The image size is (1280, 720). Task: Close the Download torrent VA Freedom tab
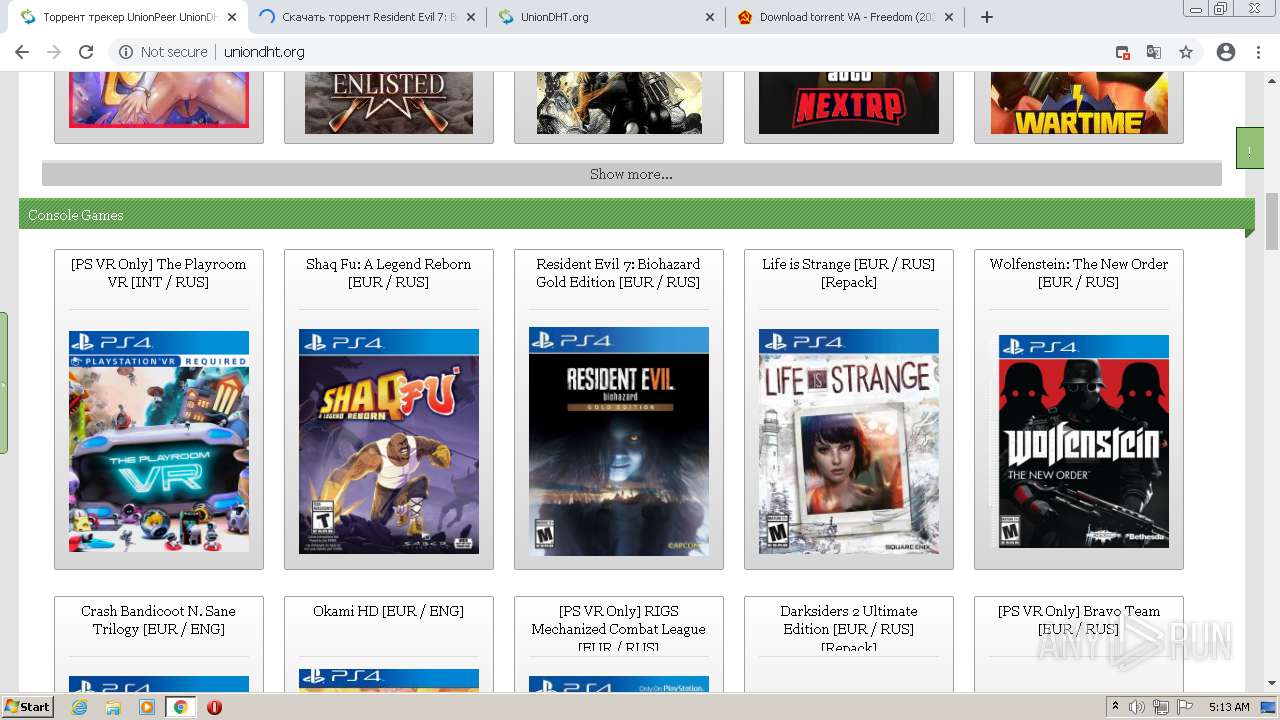[x=949, y=17]
